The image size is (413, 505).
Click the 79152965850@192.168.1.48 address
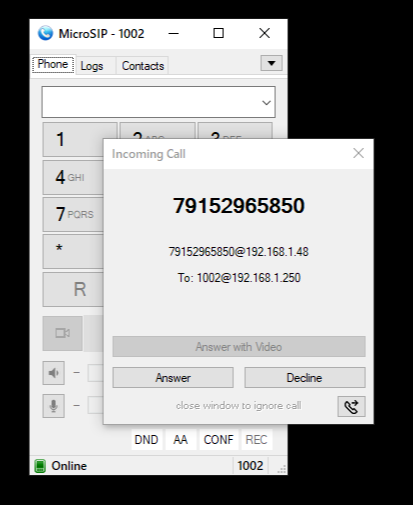coord(239,252)
